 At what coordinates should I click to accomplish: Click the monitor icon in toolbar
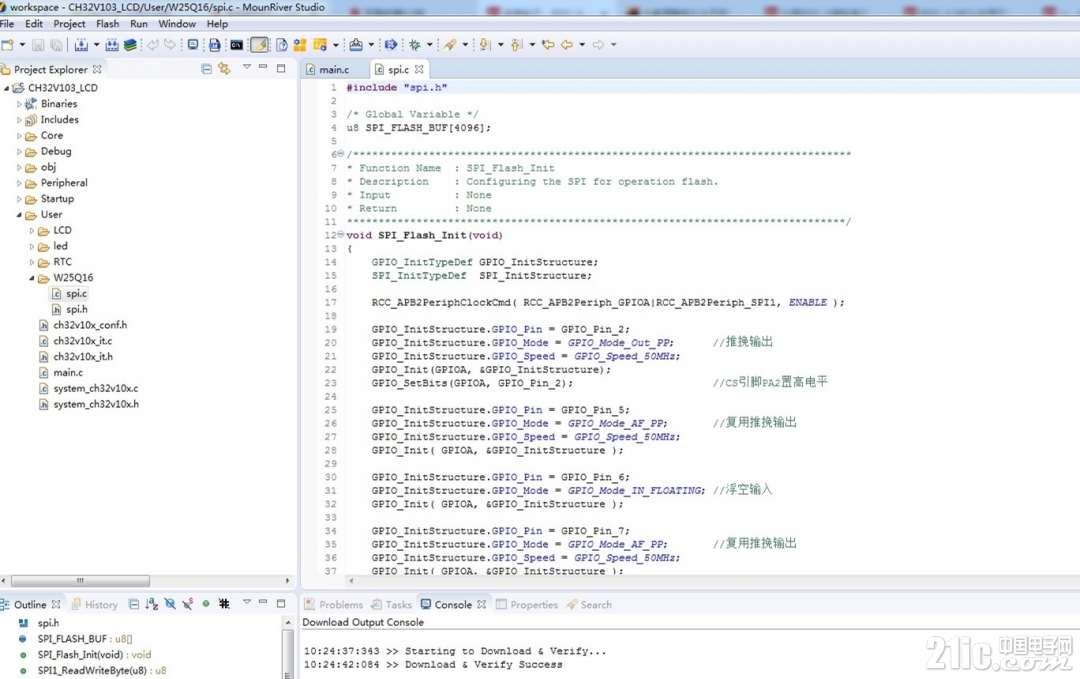tap(193, 45)
